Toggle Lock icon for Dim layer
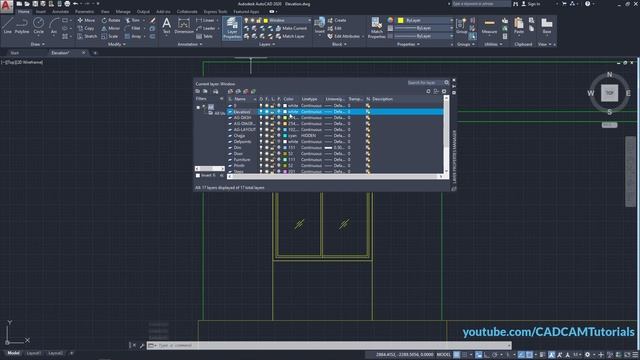Screen dimensions: 640x360 (273, 148)
